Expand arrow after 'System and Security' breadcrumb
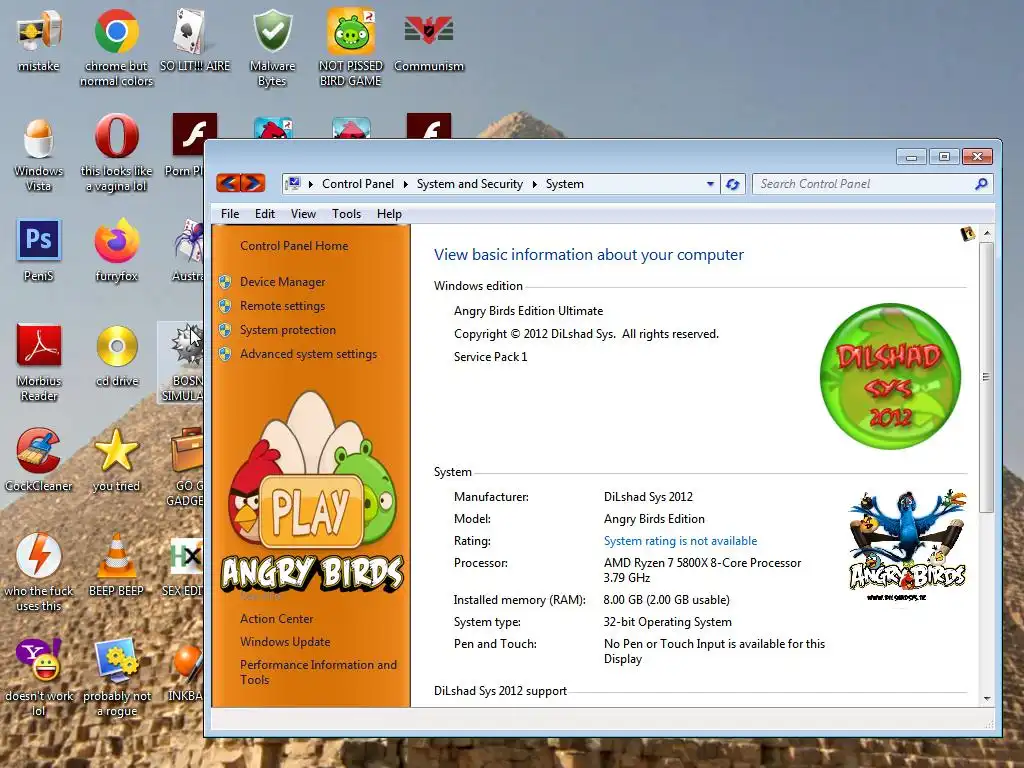The width and height of the screenshot is (1024, 768). 534,184
